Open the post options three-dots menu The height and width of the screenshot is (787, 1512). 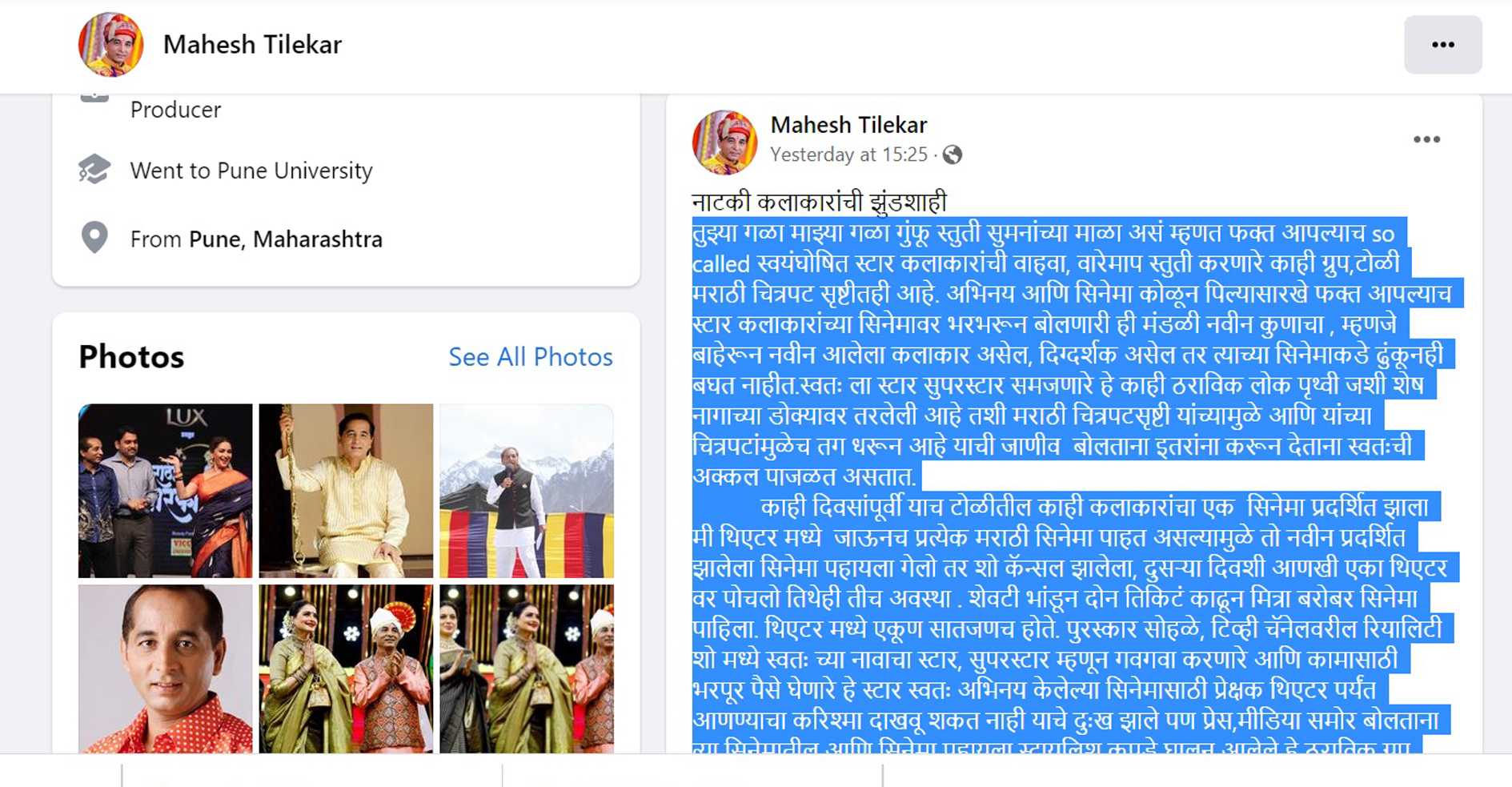click(1426, 139)
